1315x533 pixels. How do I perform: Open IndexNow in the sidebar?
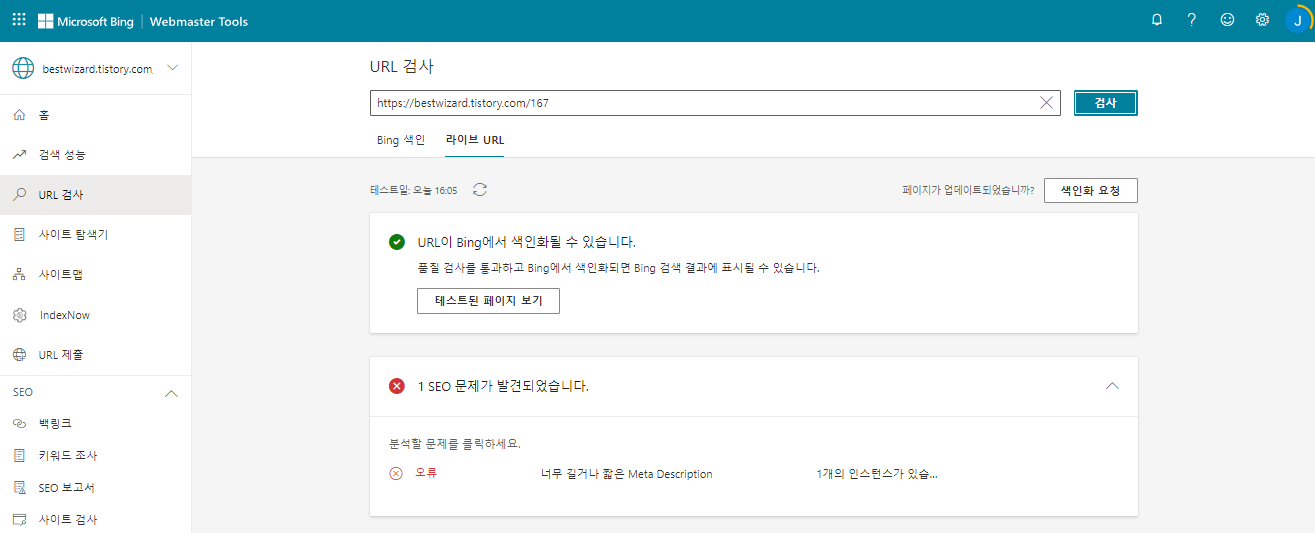point(95,315)
